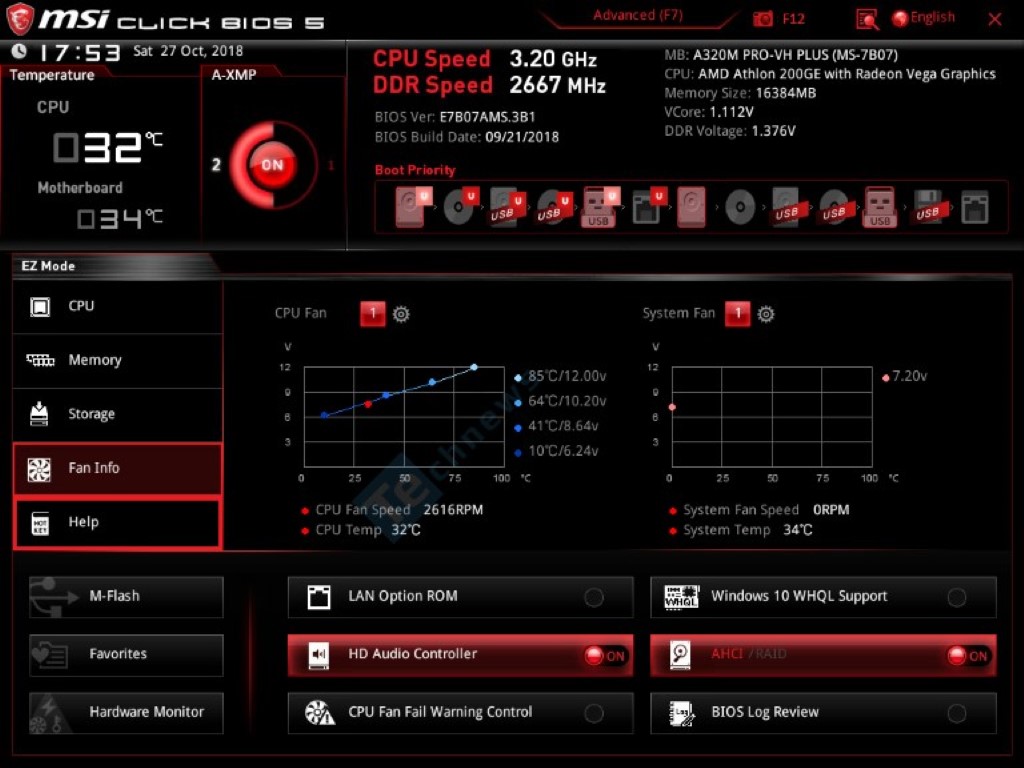Image resolution: width=1024 pixels, height=768 pixels.
Task: Select the 85°C/12.00v point on the CPU fan curve
Action: [x=474, y=368]
